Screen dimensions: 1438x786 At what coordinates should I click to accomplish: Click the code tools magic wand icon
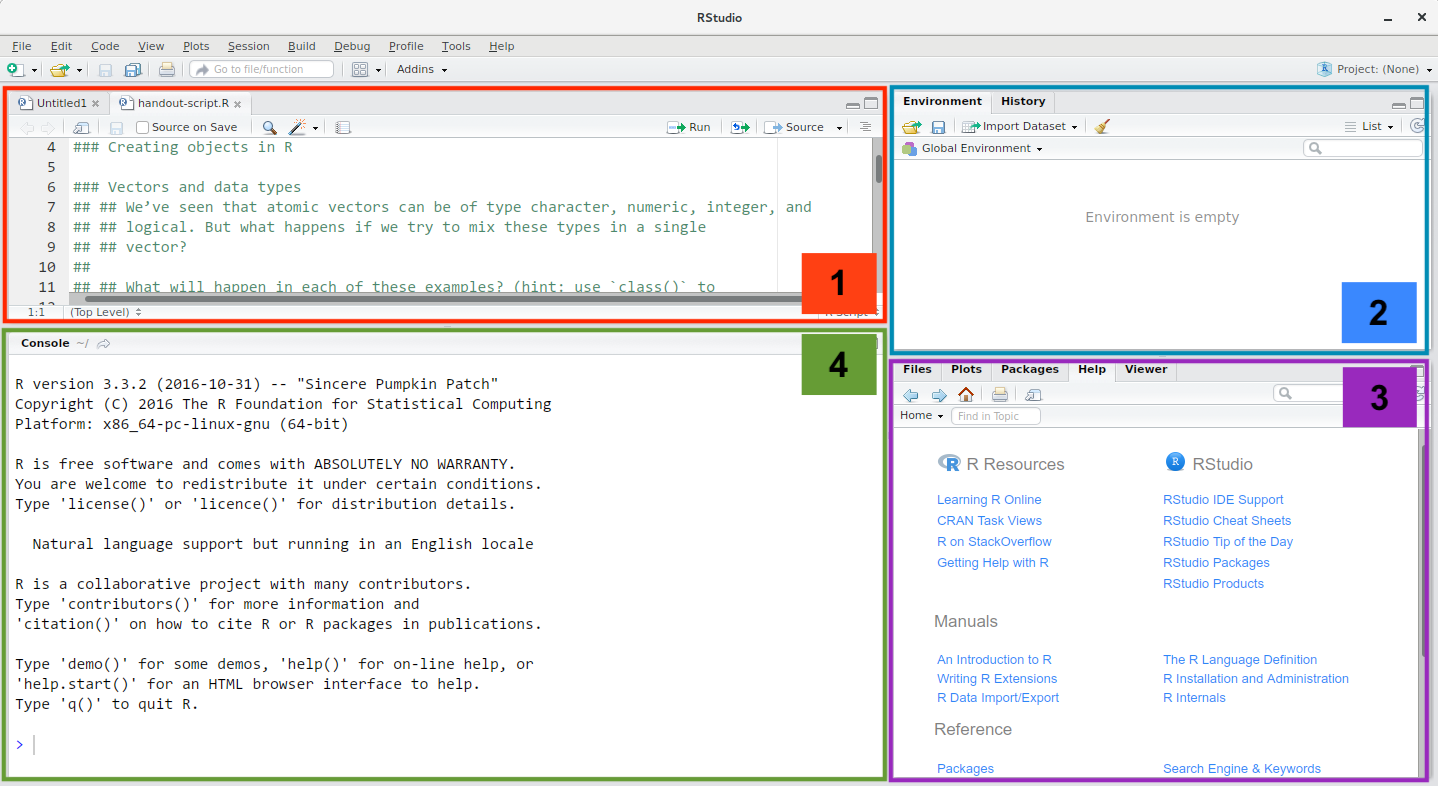[x=297, y=127]
